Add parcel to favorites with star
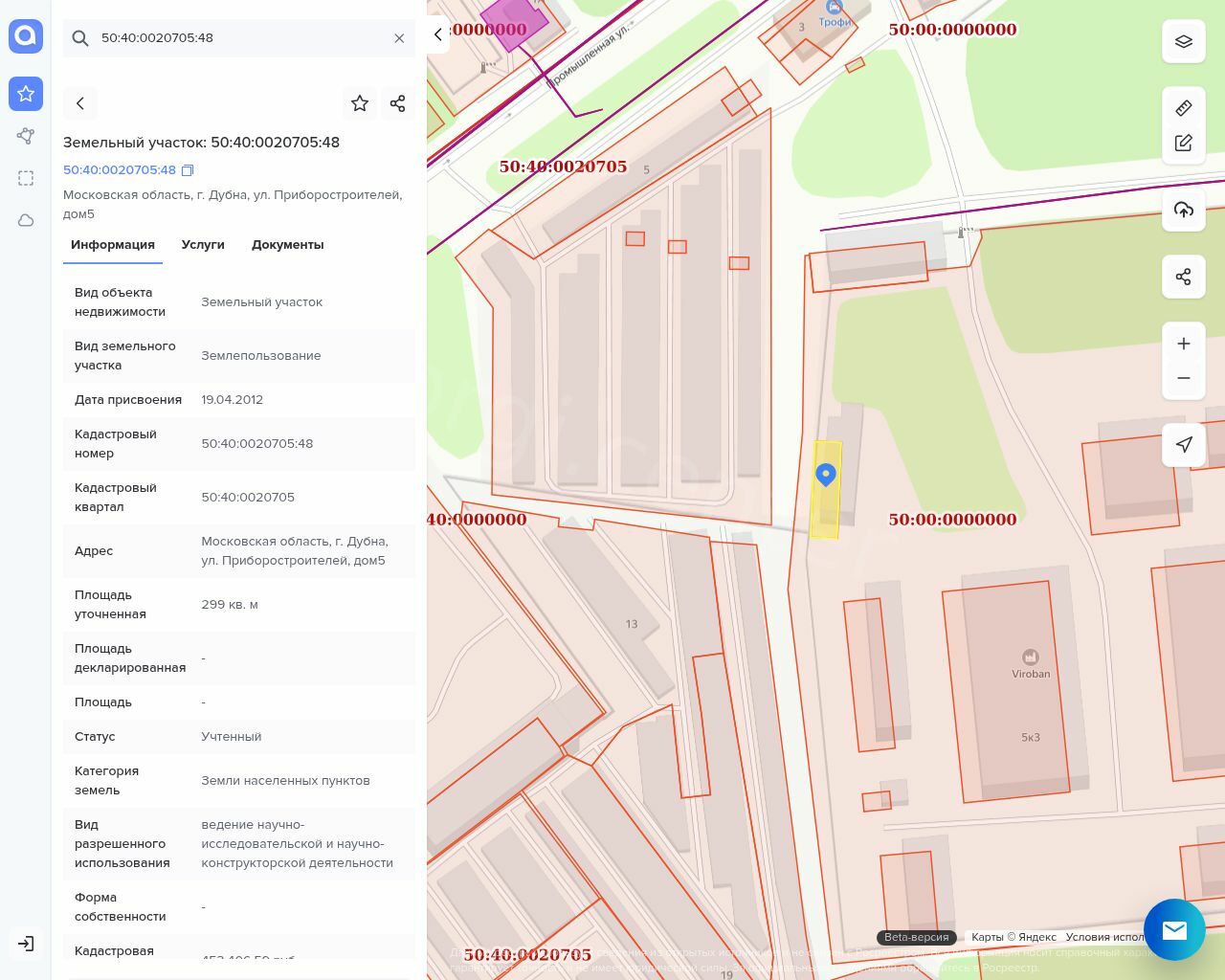1225x980 pixels. (360, 103)
